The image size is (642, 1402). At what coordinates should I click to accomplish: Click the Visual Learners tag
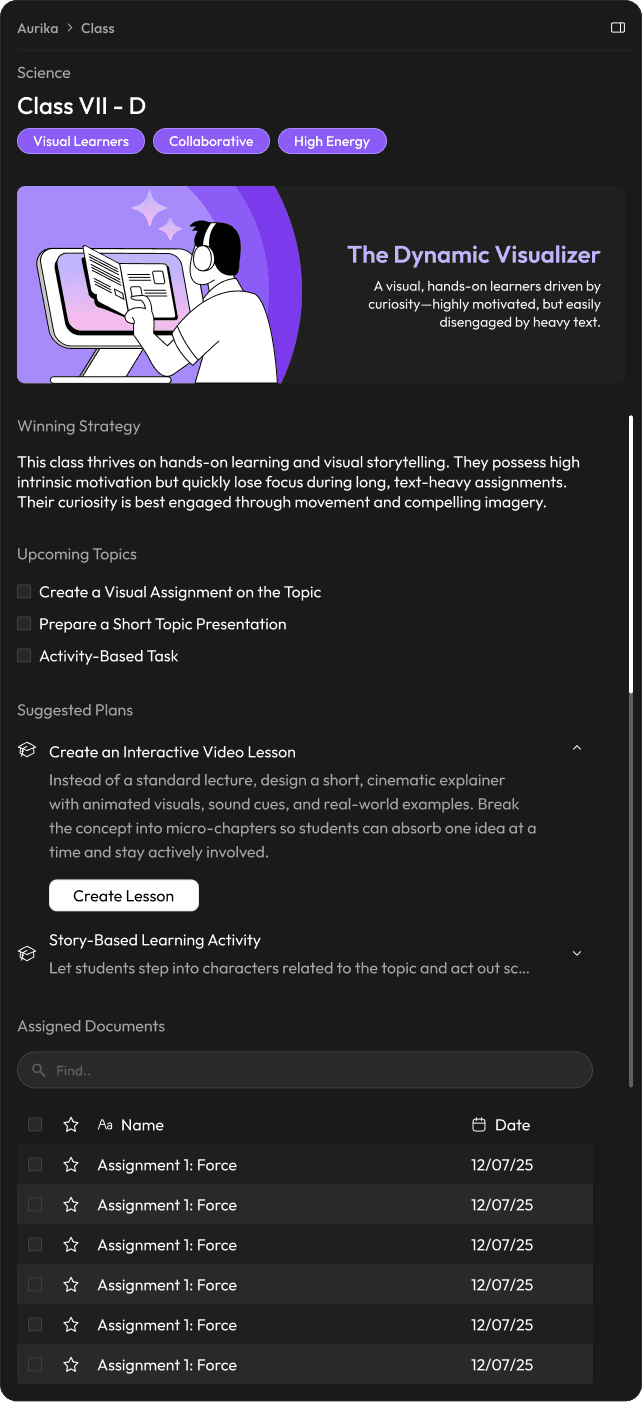tap(81, 142)
